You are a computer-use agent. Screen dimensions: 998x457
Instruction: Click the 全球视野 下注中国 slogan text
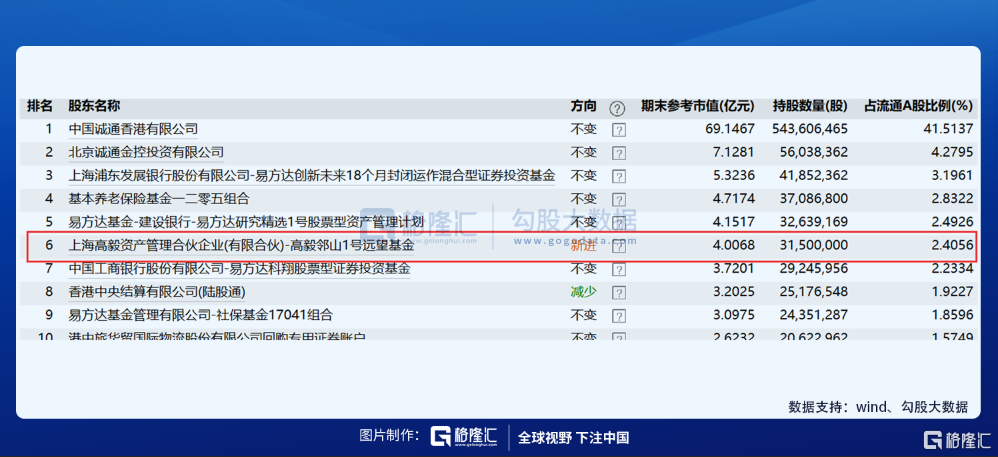(573, 437)
